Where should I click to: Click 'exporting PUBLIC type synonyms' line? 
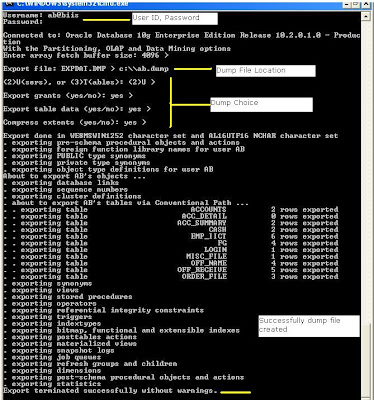(x=74, y=156)
